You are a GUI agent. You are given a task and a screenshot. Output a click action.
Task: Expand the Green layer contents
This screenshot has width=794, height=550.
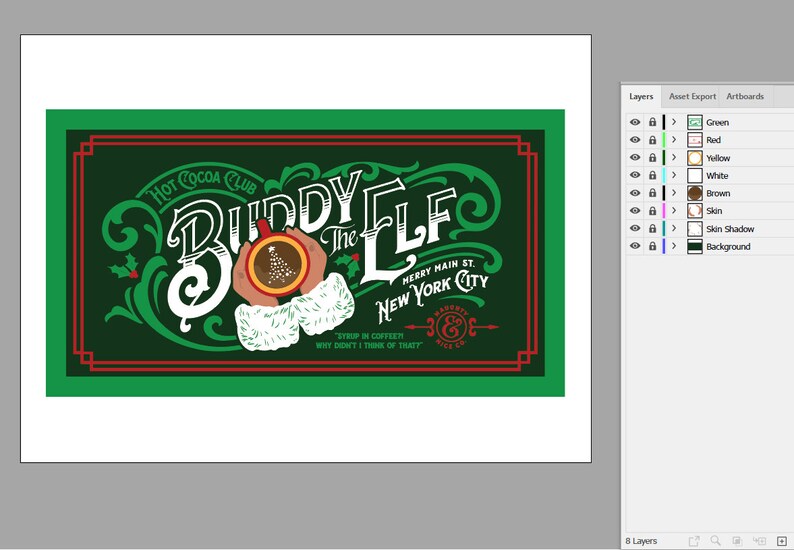674,122
